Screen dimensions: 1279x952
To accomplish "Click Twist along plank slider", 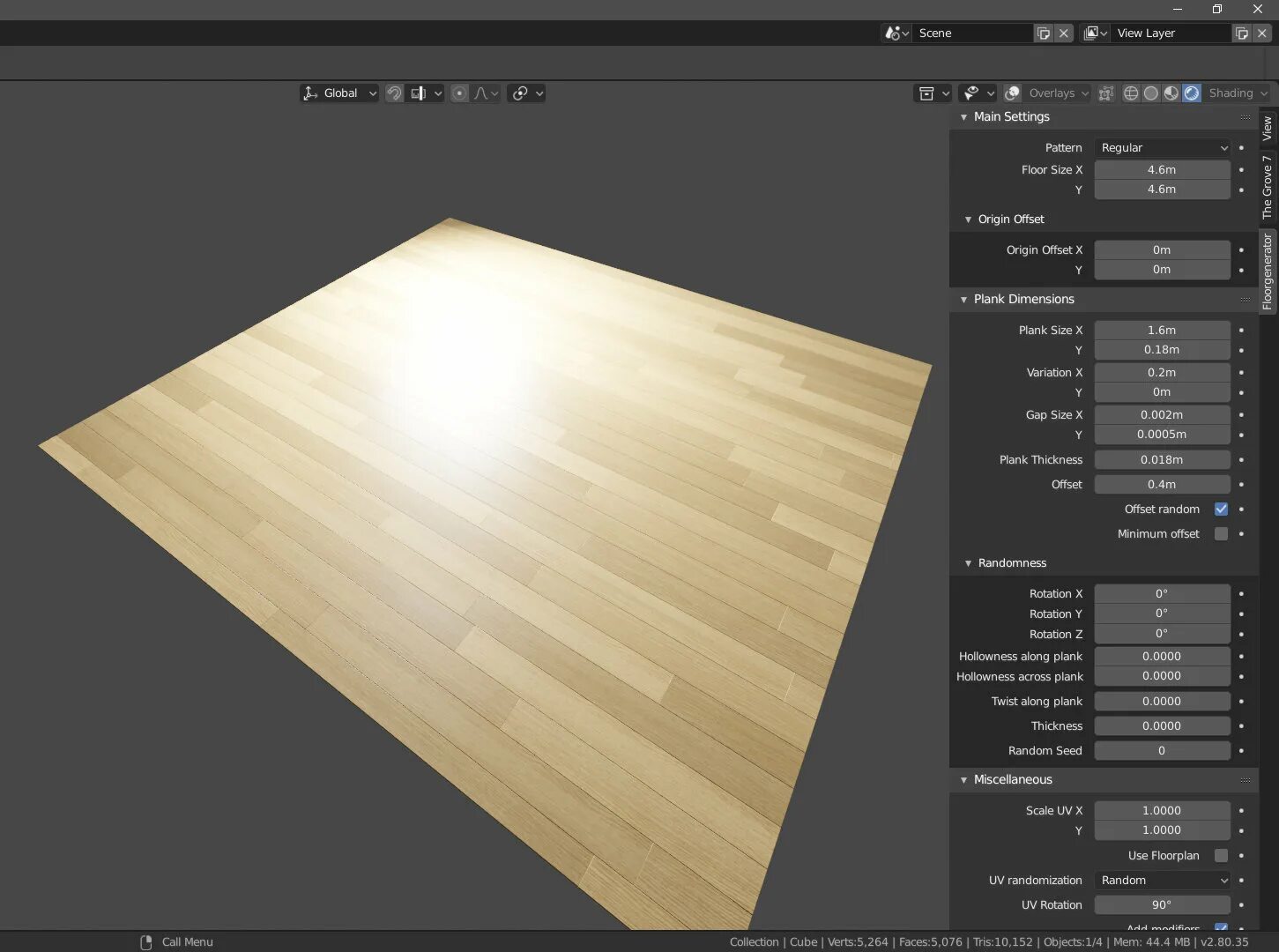I will click(1162, 701).
